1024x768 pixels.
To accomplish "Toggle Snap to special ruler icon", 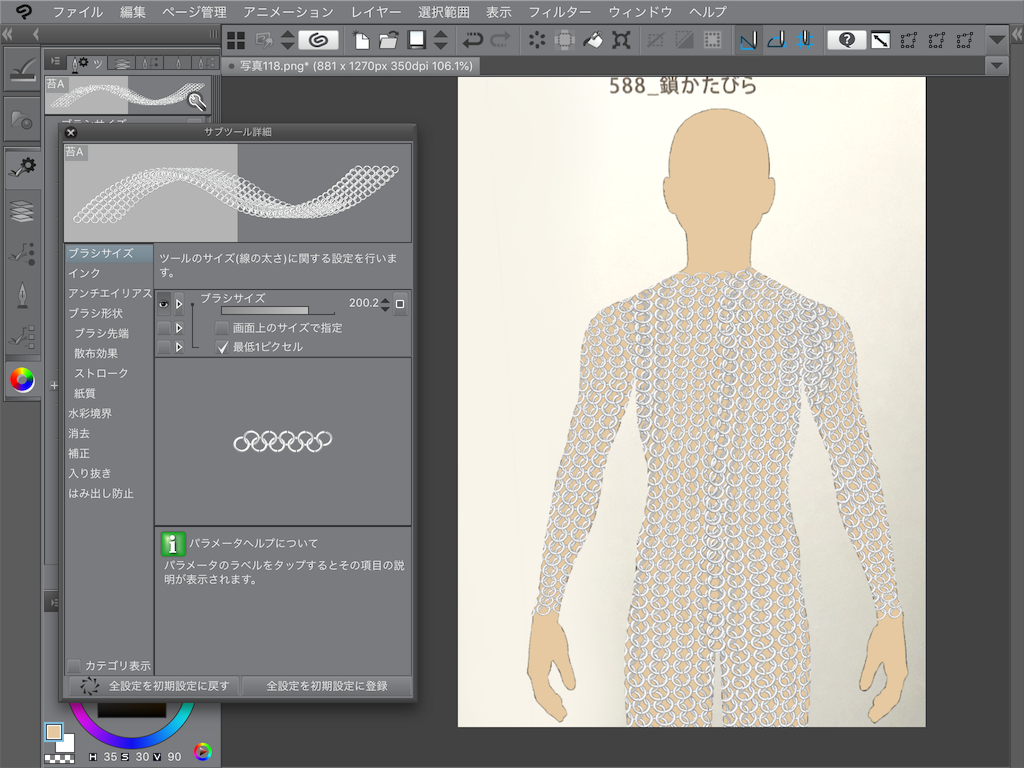I will 776,40.
